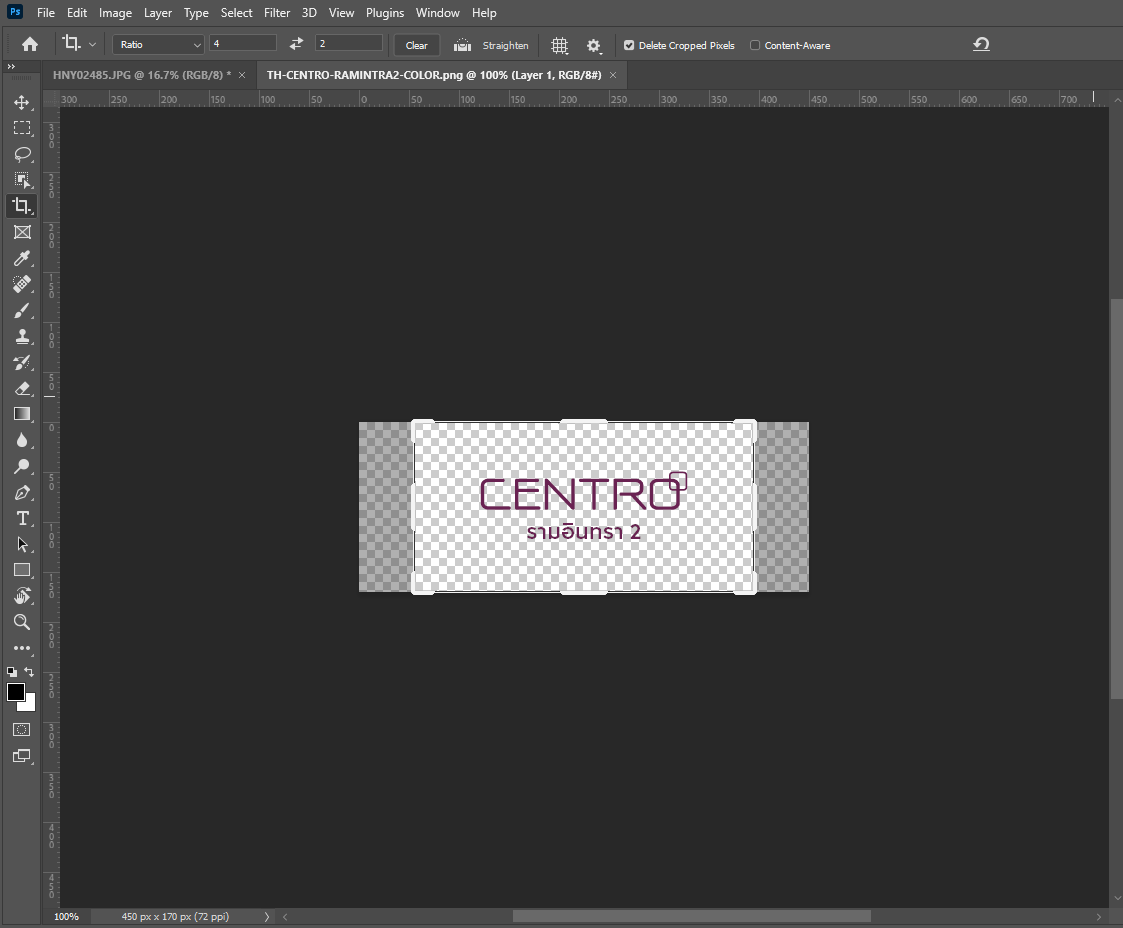Viewport: 1123px width, 928px height.
Task: Select the Crop tool in toolbox
Action: [22, 206]
